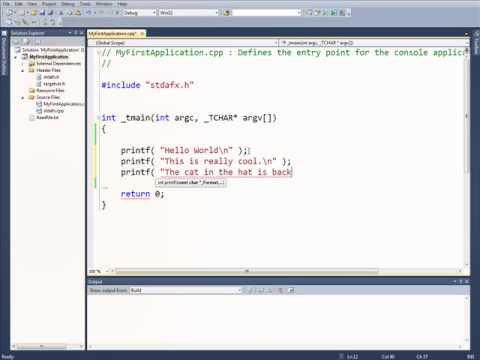
Task: Open the File menu
Action: click(x=7, y=4)
